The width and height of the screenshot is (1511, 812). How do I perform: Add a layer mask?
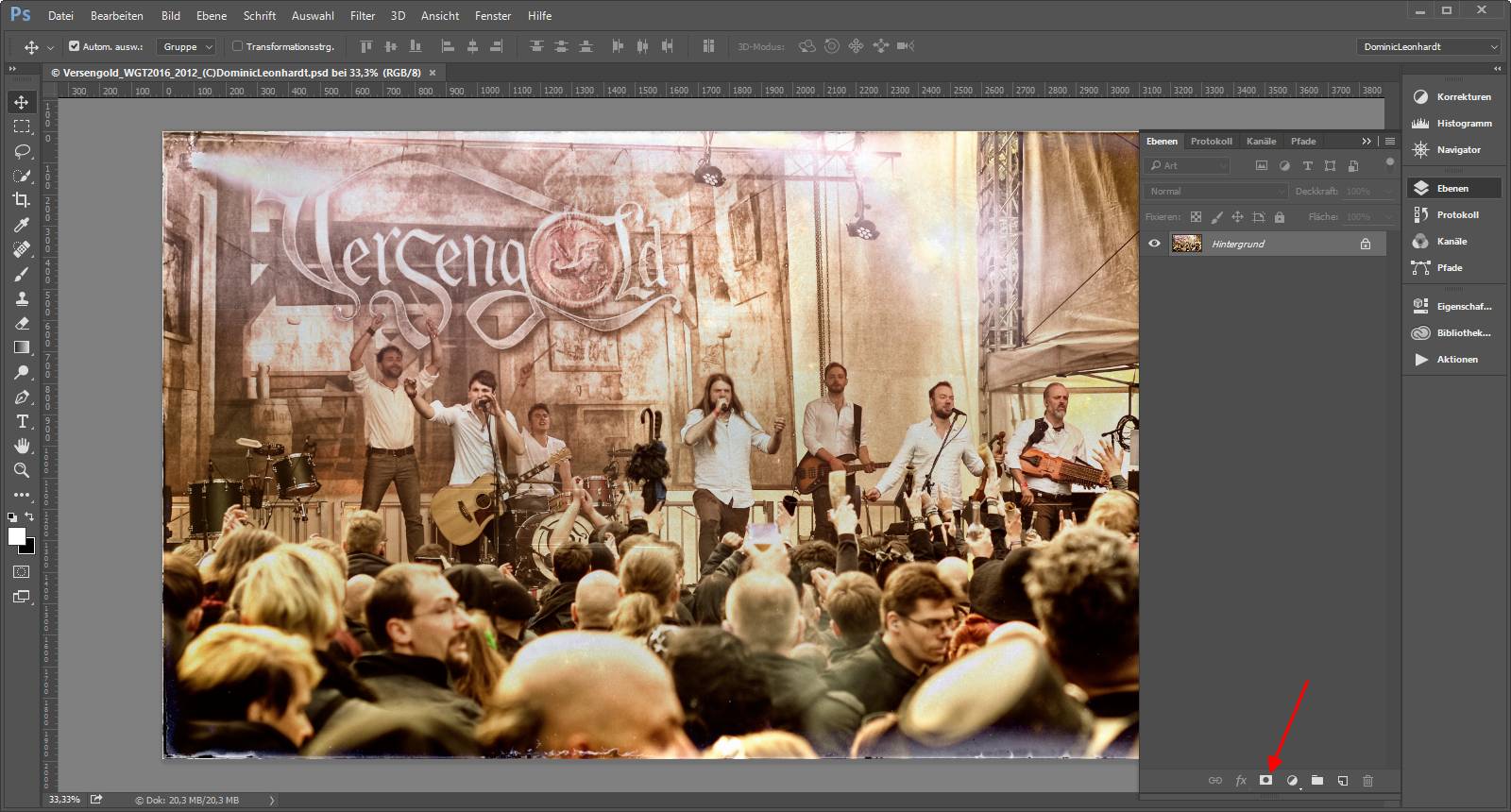[1265, 780]
